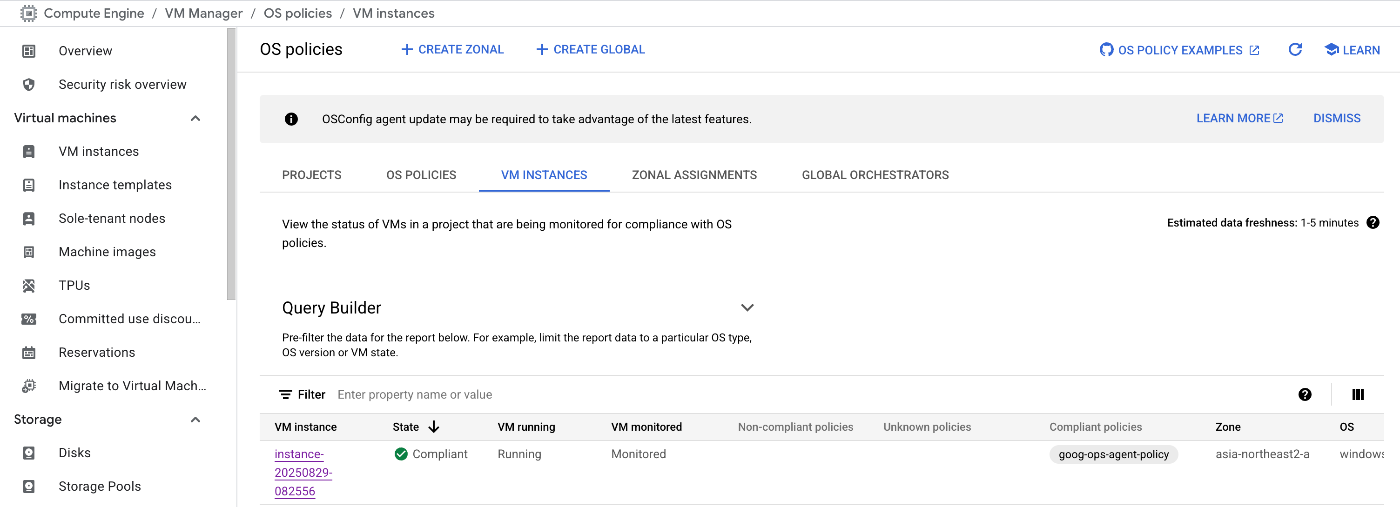The height and width of the screenshot is (507, 1400).
Task: Click the Learn More link in the banner
Action: click(1240, 118)
